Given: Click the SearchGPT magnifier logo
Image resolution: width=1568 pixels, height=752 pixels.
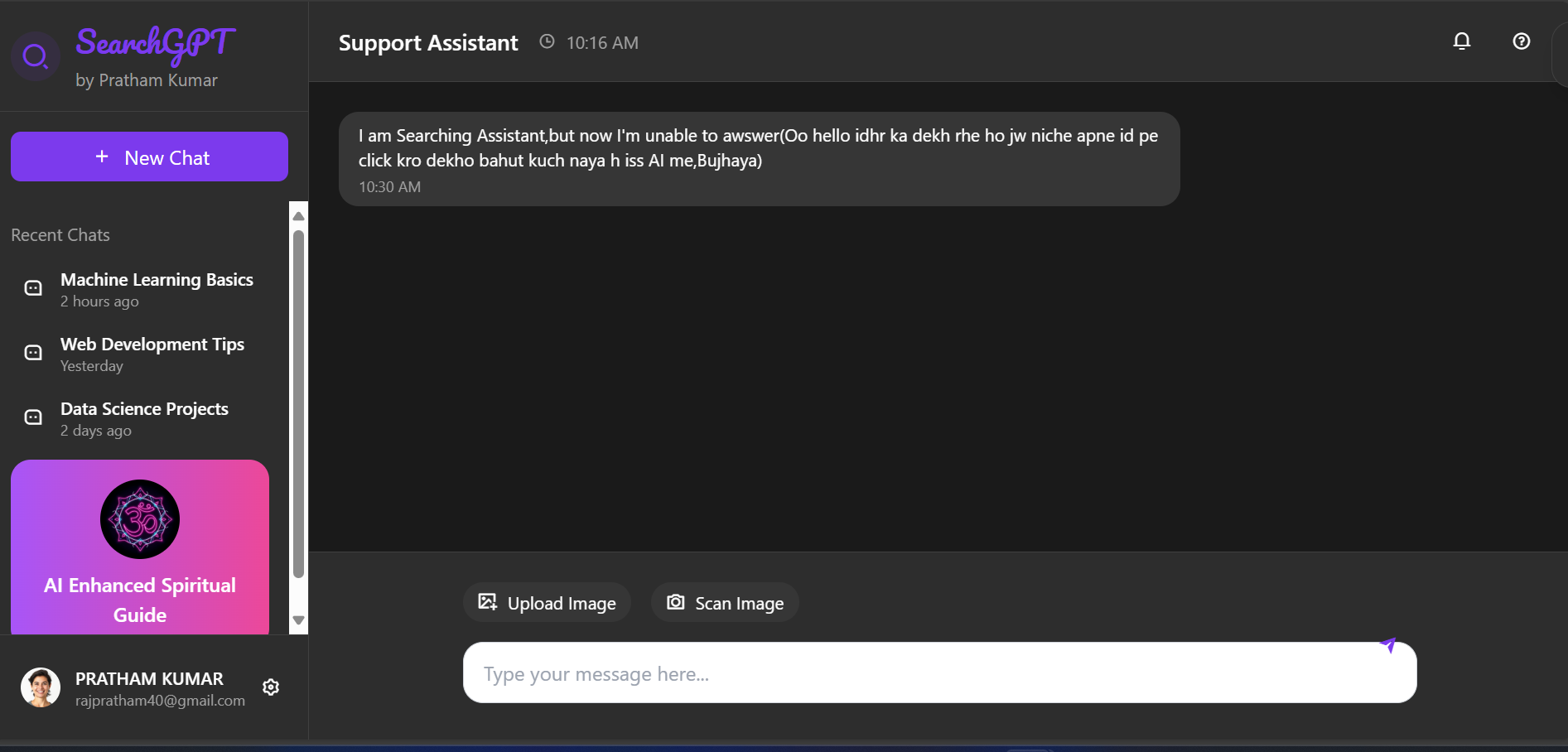Looking at the screenshot, I should click(x=35, y=56).
